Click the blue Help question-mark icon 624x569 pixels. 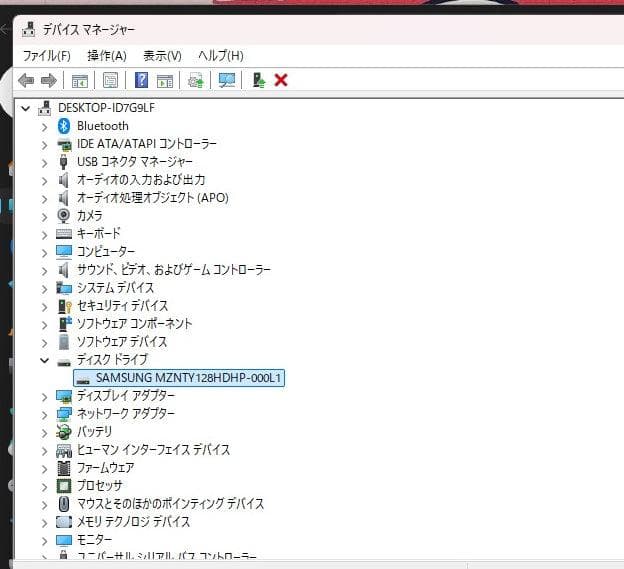click(x=141, y=80)
